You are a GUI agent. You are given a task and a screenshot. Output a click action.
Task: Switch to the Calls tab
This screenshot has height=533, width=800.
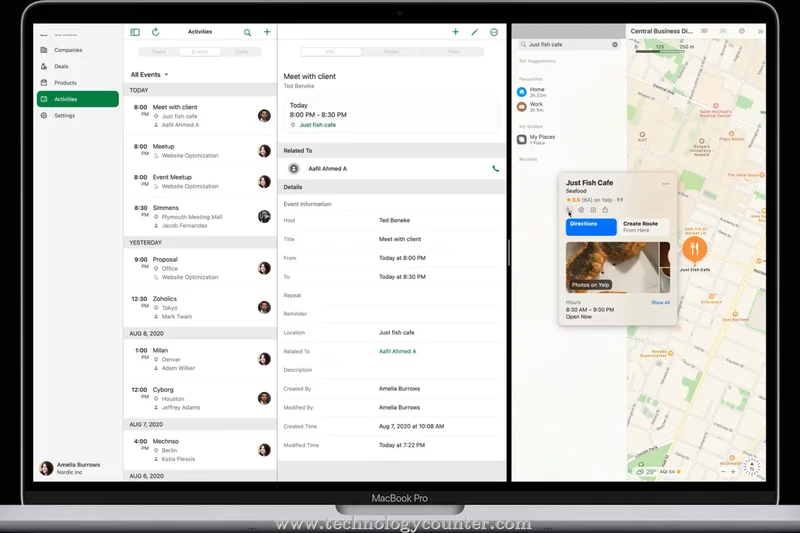(241, 52)
